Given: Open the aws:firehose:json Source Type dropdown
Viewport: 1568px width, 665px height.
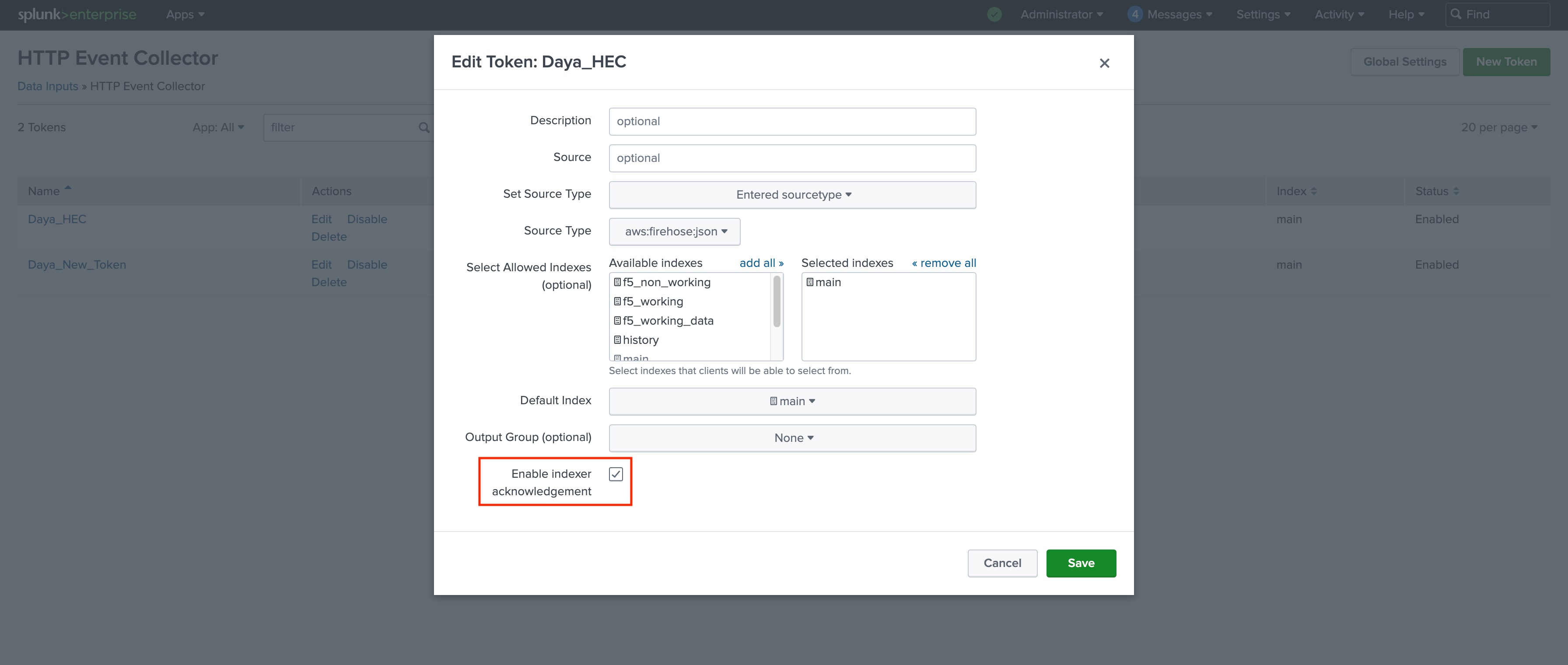Looking at the screenshot, I should coord(675,232).
